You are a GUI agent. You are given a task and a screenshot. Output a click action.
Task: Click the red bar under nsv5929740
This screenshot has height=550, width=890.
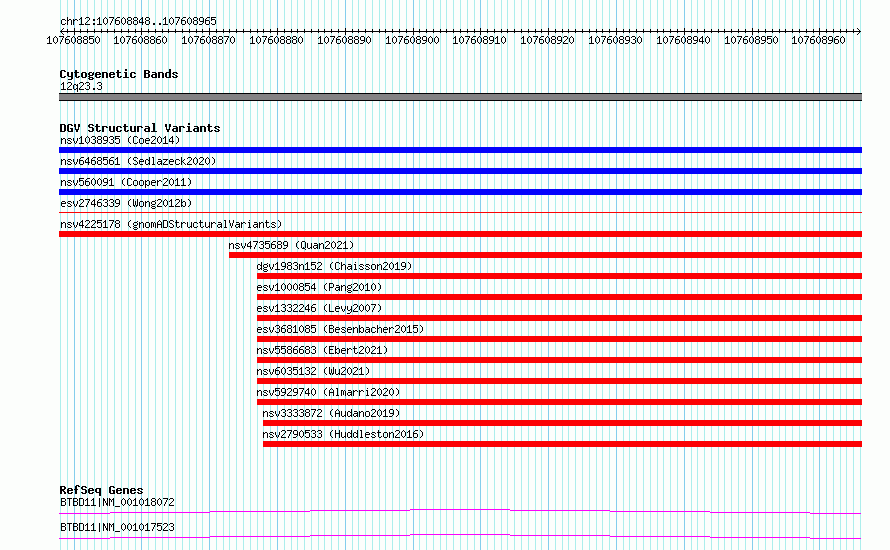559,402
